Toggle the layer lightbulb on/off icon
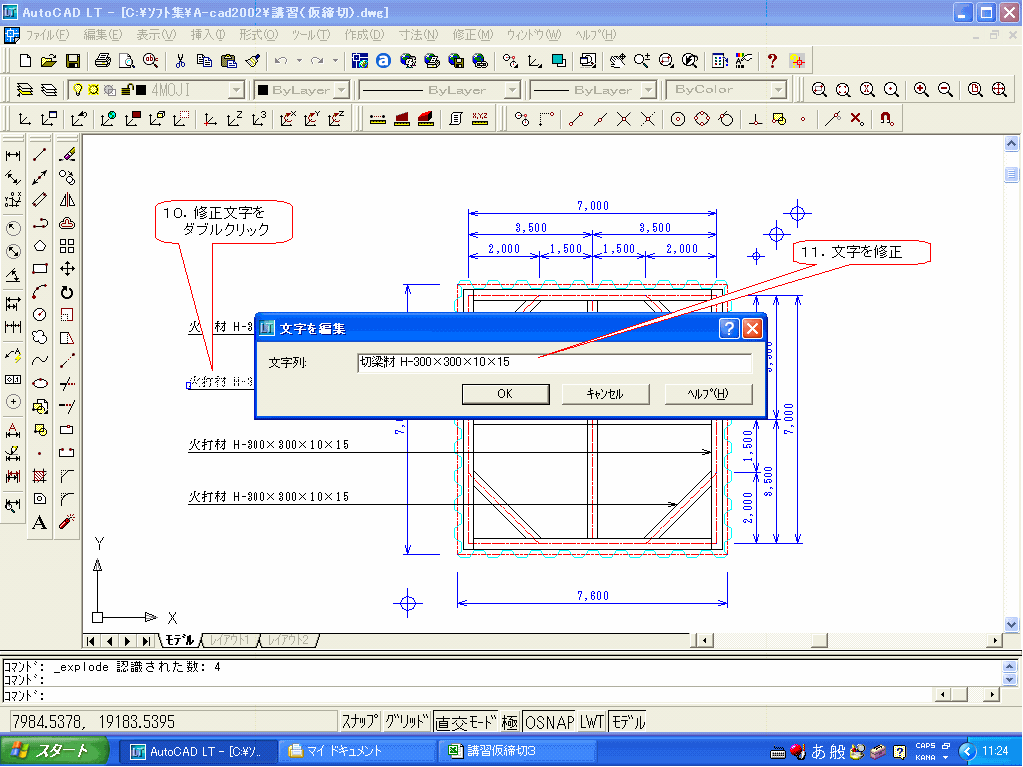Image resolution: width=1023 pixels, height=767 pixels. point(78,89)
